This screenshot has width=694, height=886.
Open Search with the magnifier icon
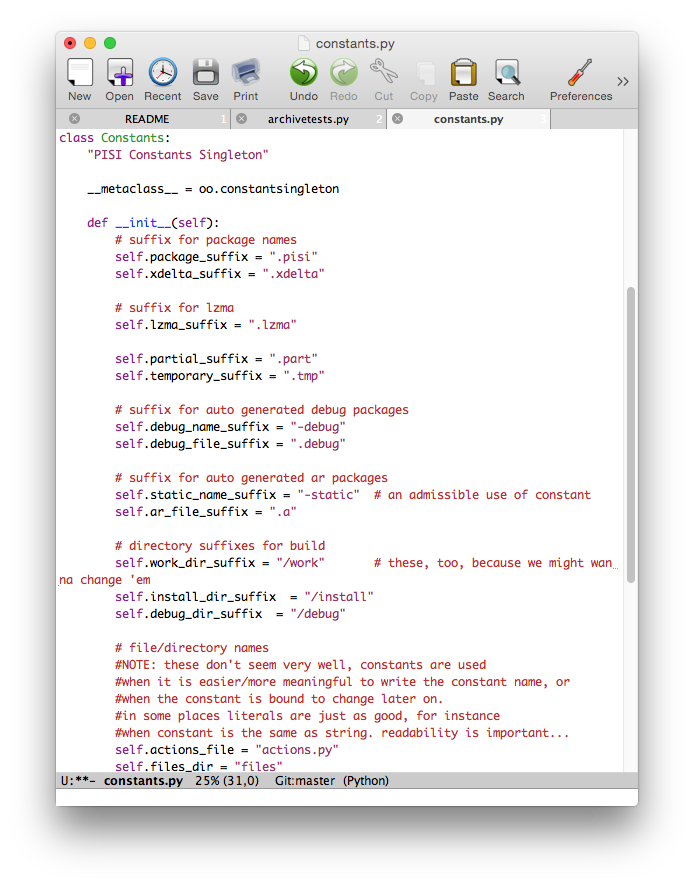[506, 73]
